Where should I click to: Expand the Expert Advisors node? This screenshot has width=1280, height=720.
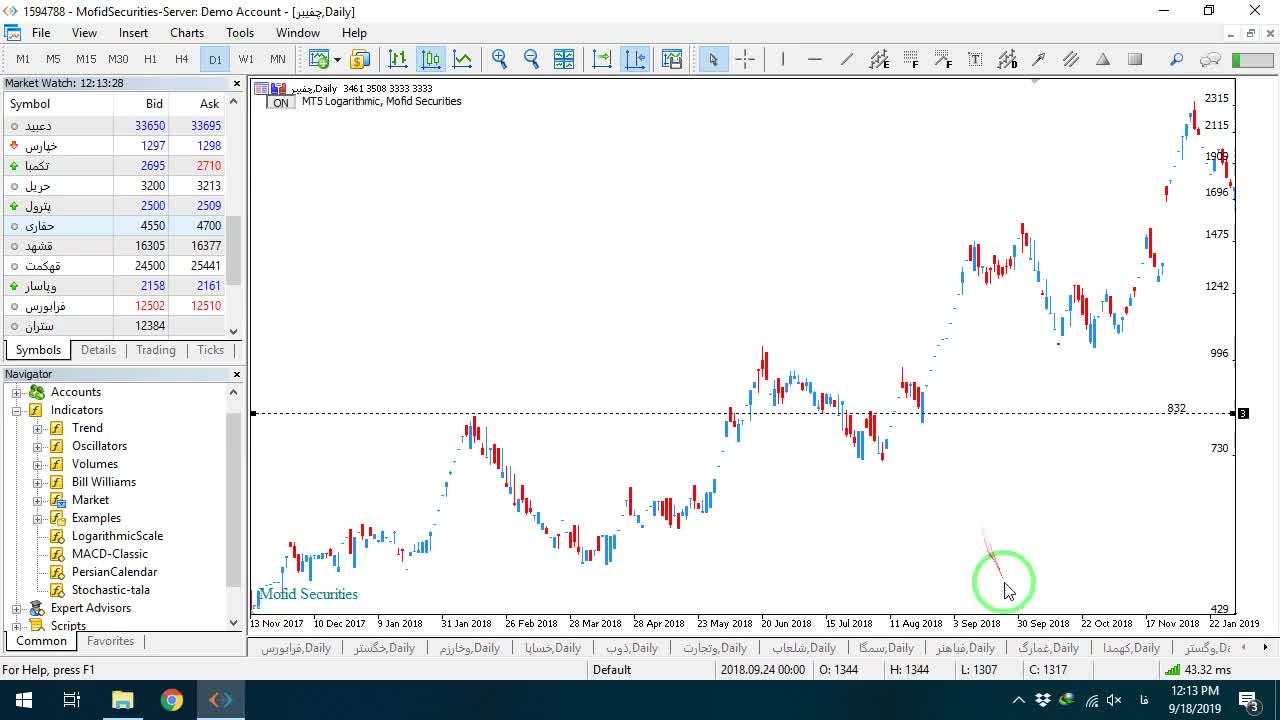click(17, 608)
